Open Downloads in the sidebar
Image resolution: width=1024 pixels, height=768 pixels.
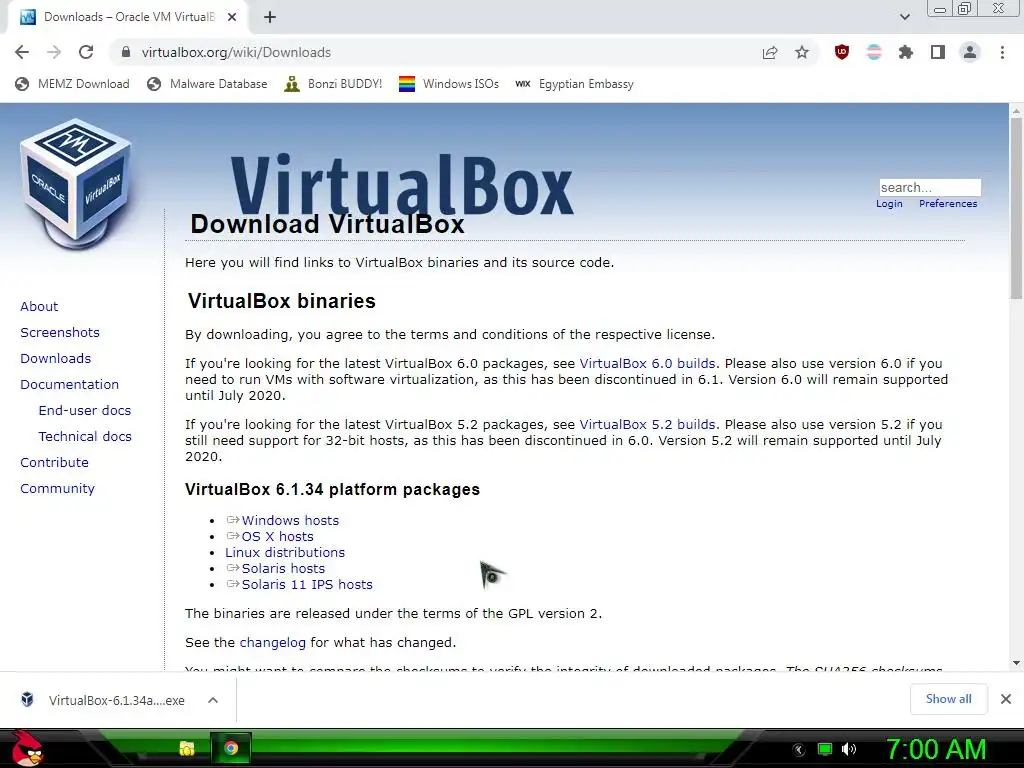(56, 359)
